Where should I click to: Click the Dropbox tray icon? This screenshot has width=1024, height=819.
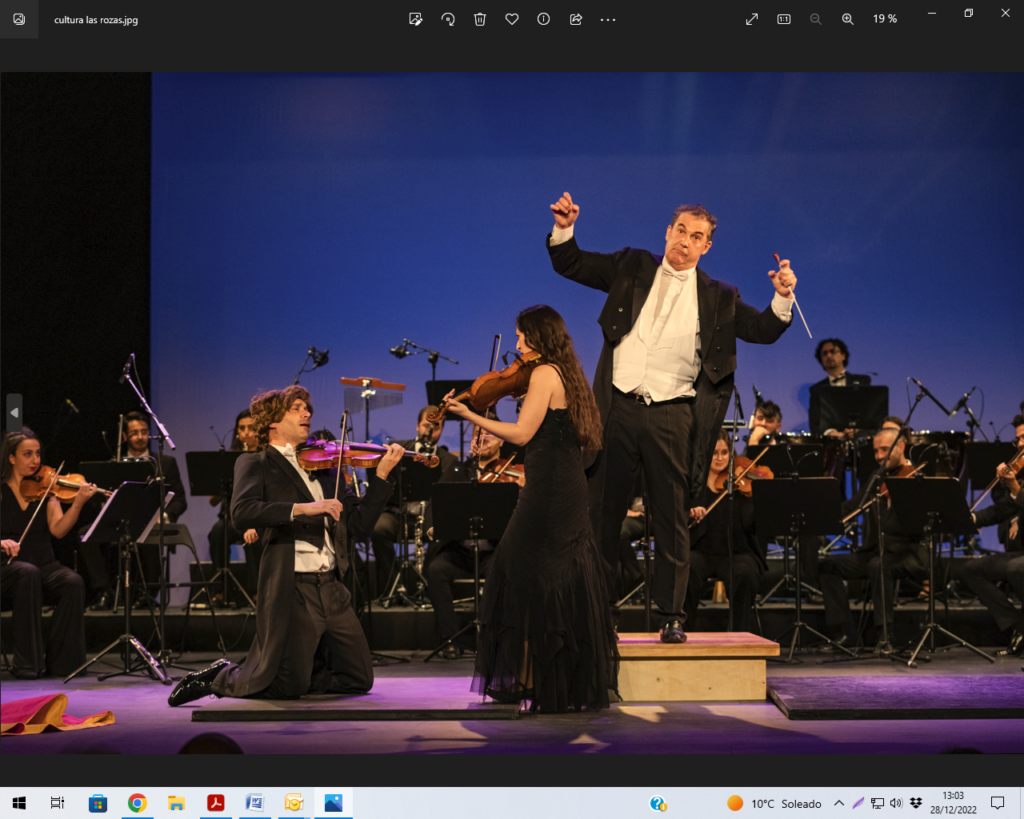point(916,803)
